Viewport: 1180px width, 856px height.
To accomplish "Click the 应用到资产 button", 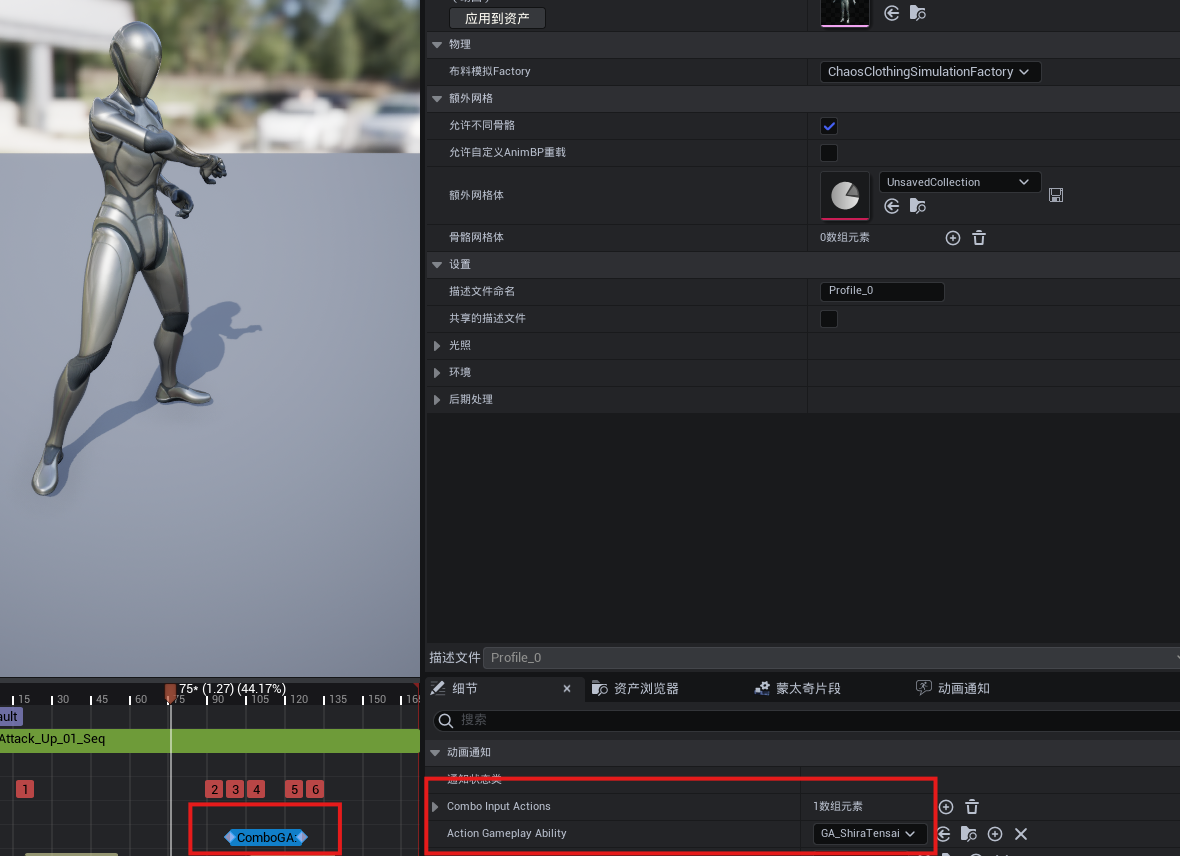I will pyautogui.click(x=497, y=18).
